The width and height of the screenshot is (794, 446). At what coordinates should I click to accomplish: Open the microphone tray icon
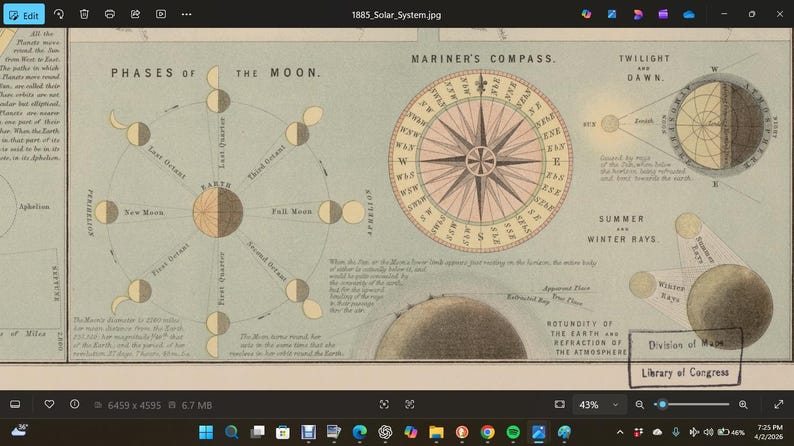pos(676,432)
